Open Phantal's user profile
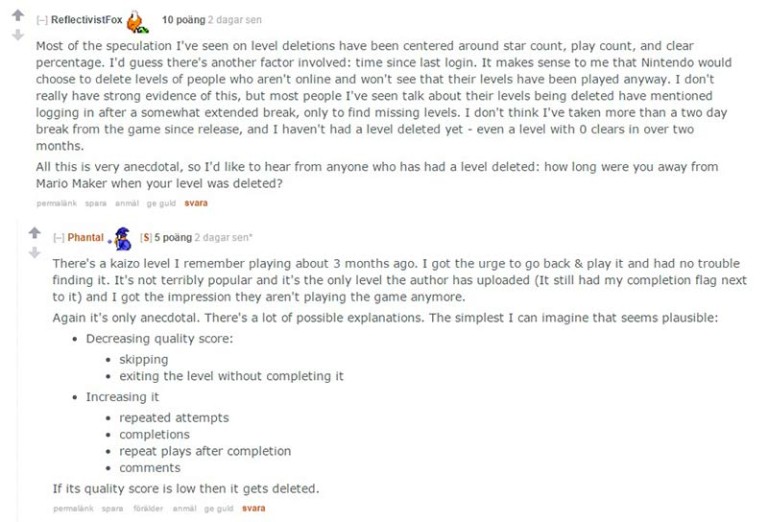This screenshot has height=522, width=768. click(x=86, y=237)
